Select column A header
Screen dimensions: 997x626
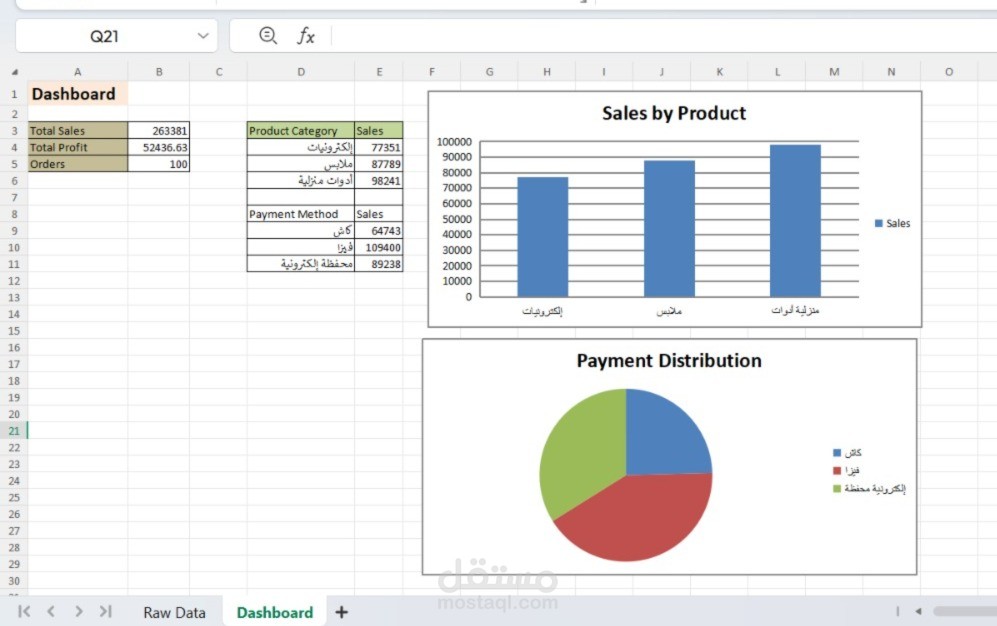[78, 72]
